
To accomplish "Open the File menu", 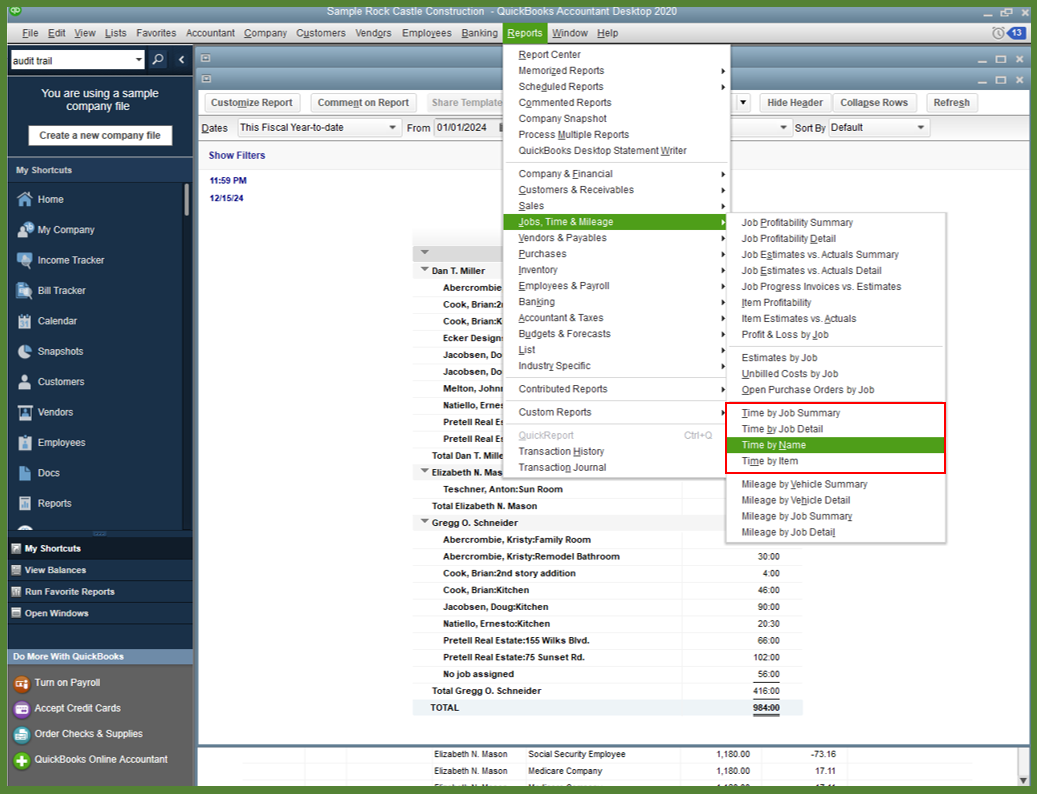I will (30, 33).
